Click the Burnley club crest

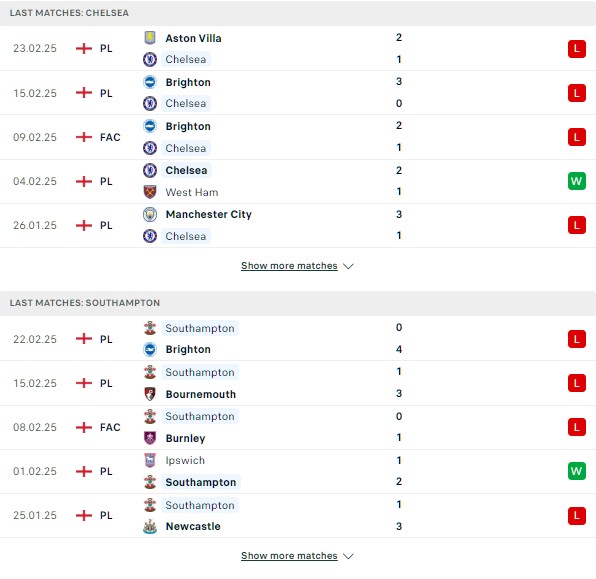tap(150, 438)
